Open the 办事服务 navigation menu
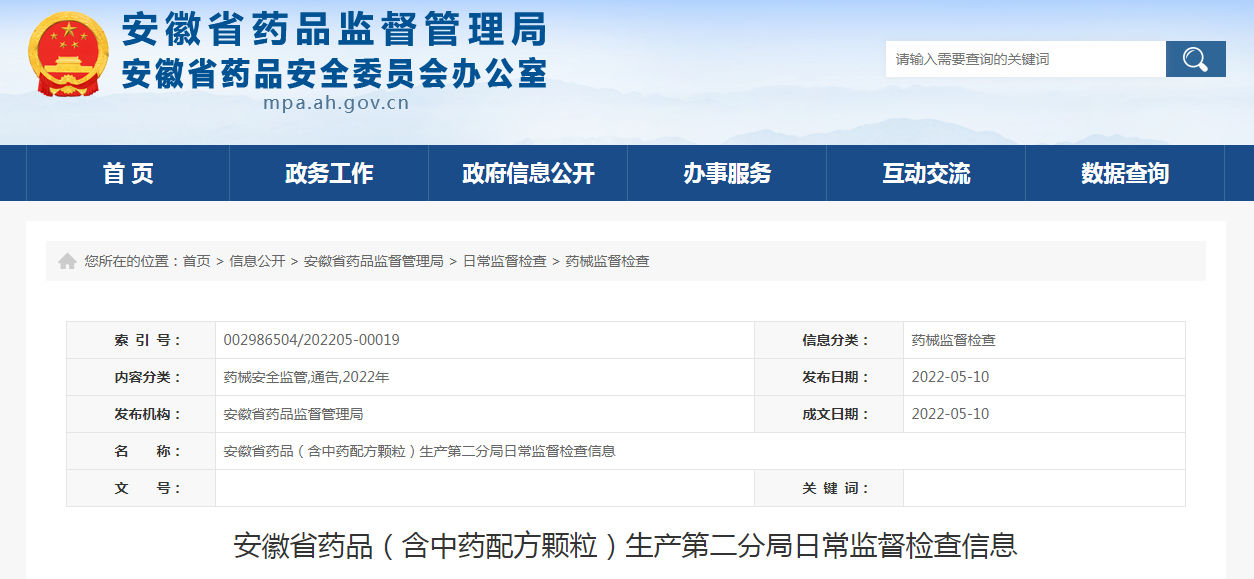 (x=727, y=173)
